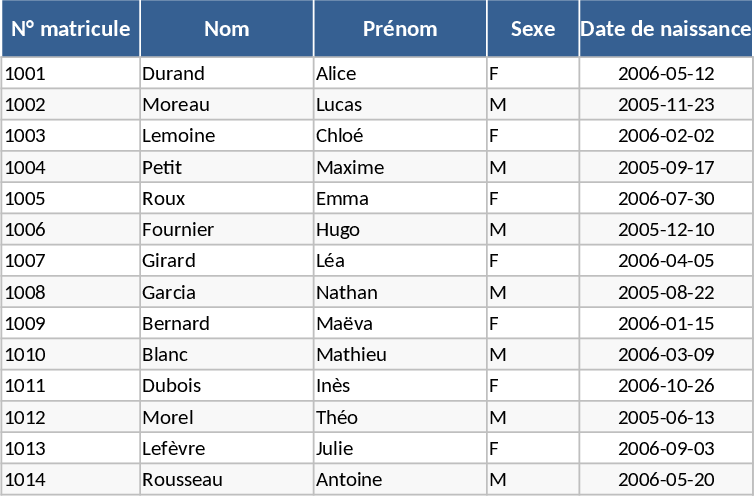Select the 'Lefèvre' name cell
Viewport: 754px width, 496px height.
(x=227, y=449)
